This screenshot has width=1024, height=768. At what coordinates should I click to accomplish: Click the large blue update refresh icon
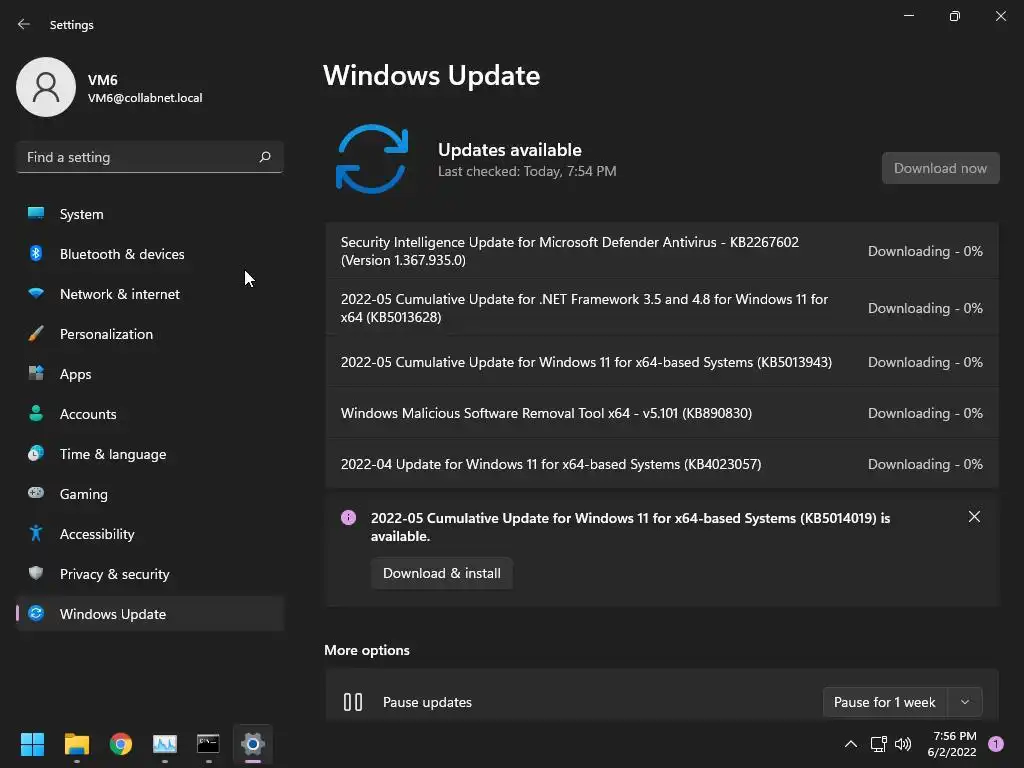pos(372,159)
